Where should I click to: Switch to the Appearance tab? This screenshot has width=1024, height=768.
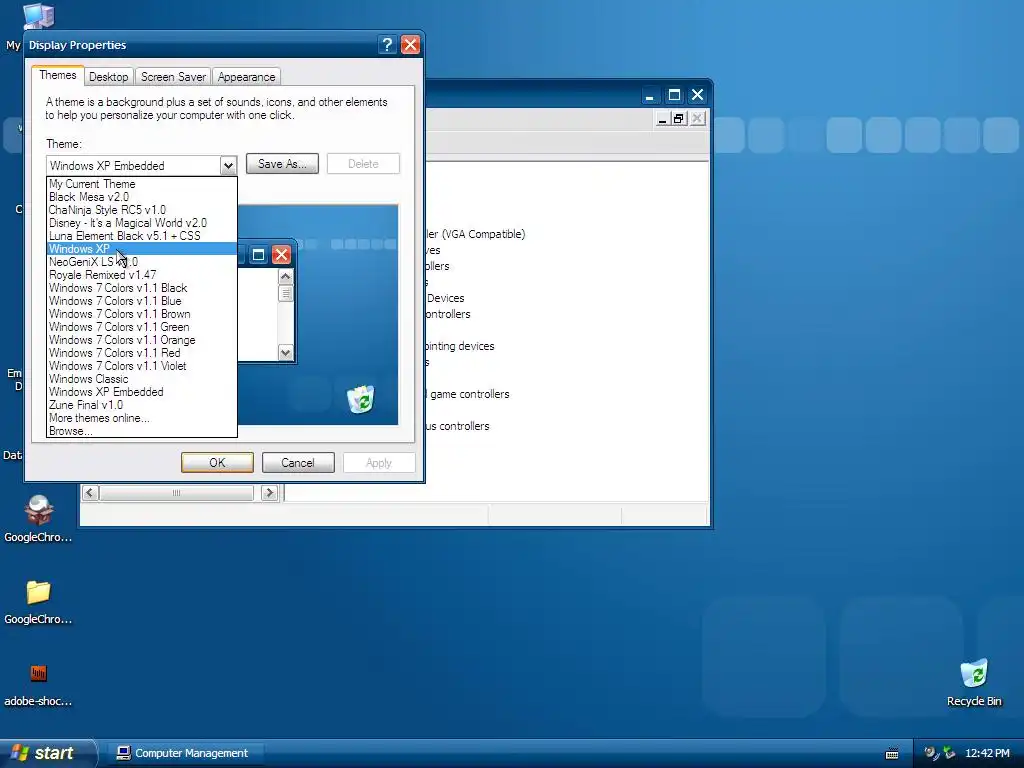pos(246,76)
